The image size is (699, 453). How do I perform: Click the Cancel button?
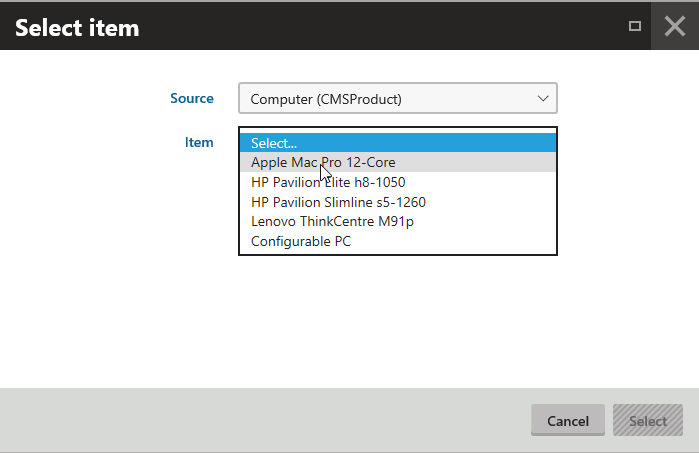[567, 420]
